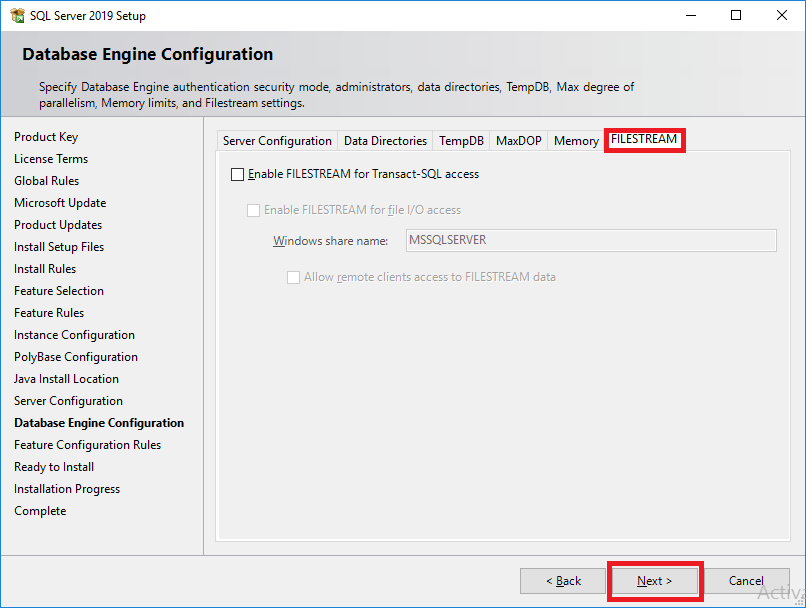
Task: Click Global Rules in the step list
Action: click(x=47, y=181)
